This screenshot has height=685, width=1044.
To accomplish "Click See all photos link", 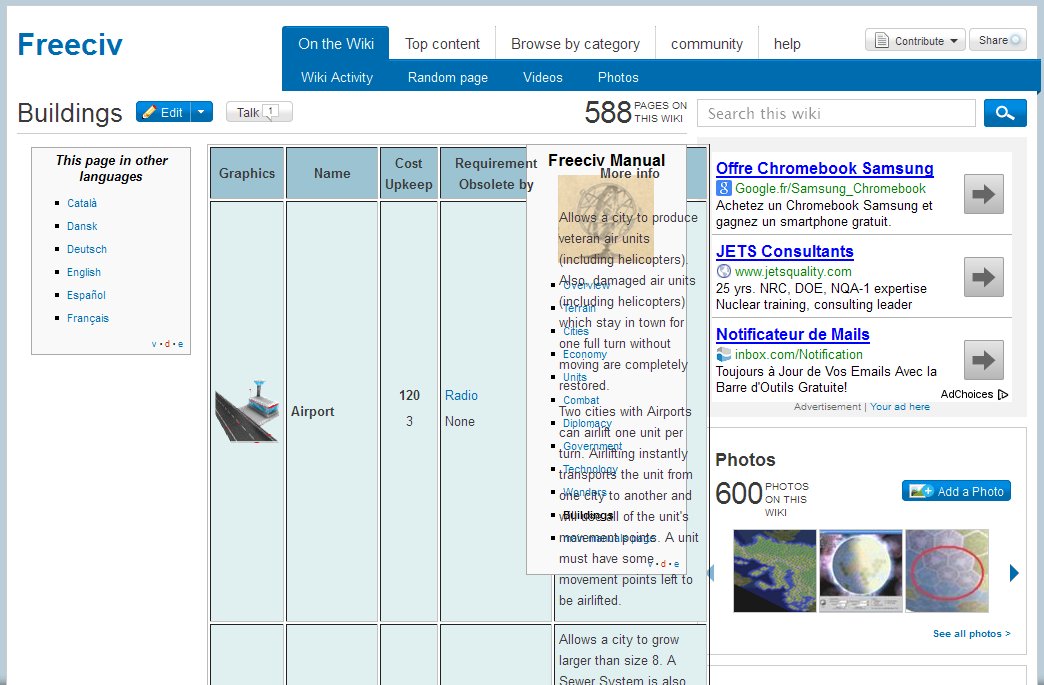I will click(971, 634).
